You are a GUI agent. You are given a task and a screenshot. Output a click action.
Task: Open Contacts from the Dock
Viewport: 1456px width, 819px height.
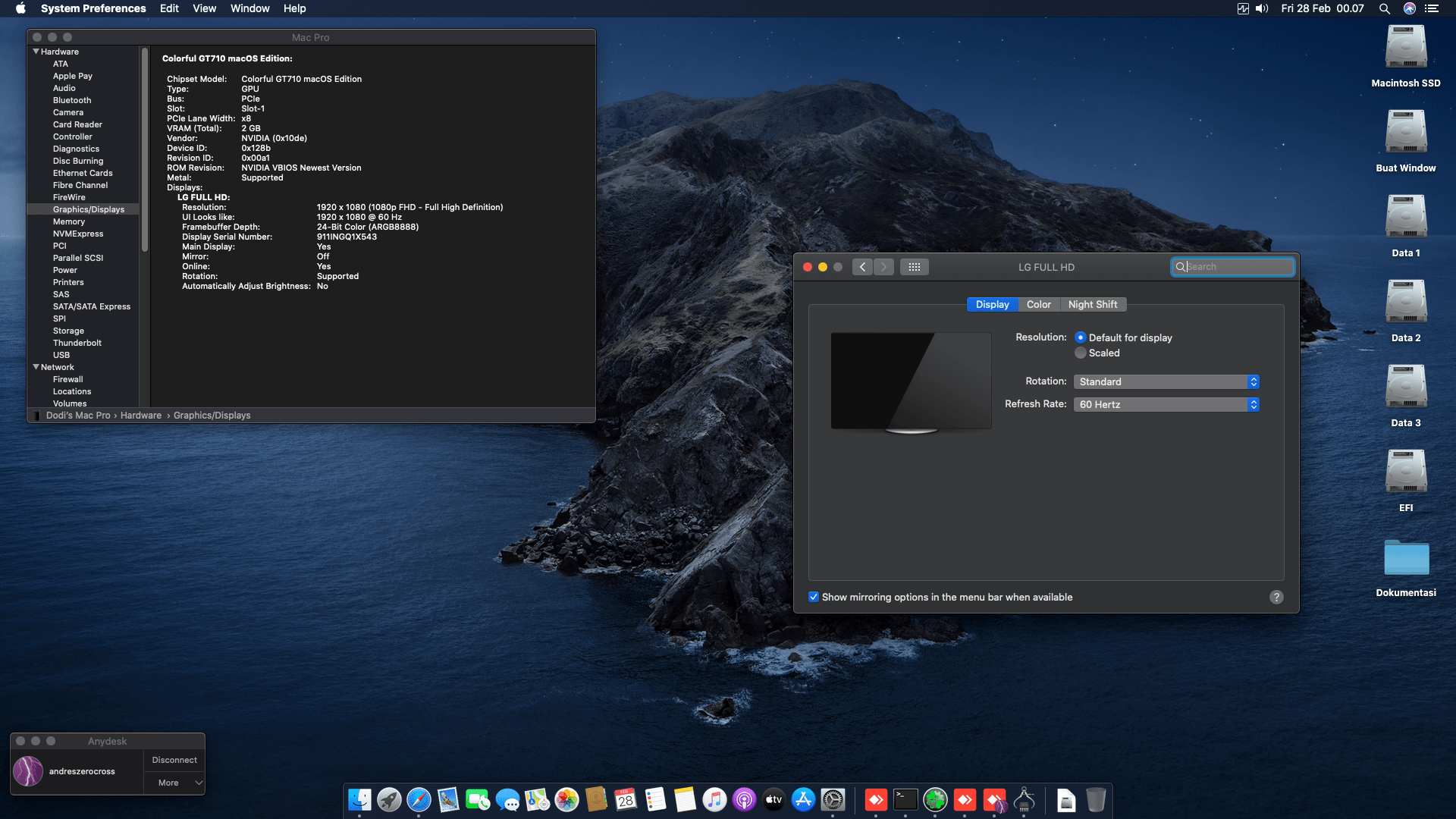pos(596,799)
